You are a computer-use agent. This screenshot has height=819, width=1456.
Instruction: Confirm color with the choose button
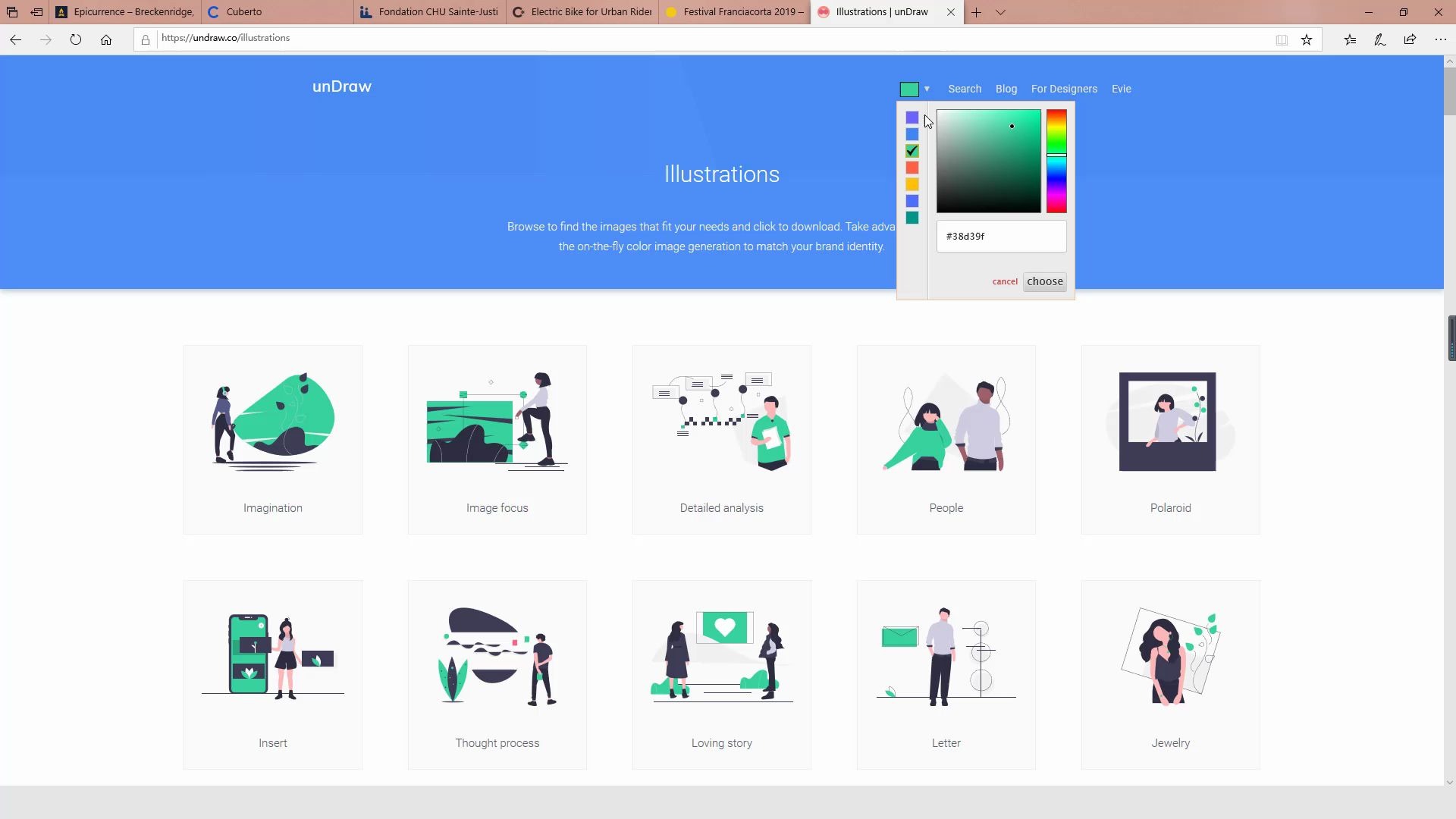(x=1045, y=281)
